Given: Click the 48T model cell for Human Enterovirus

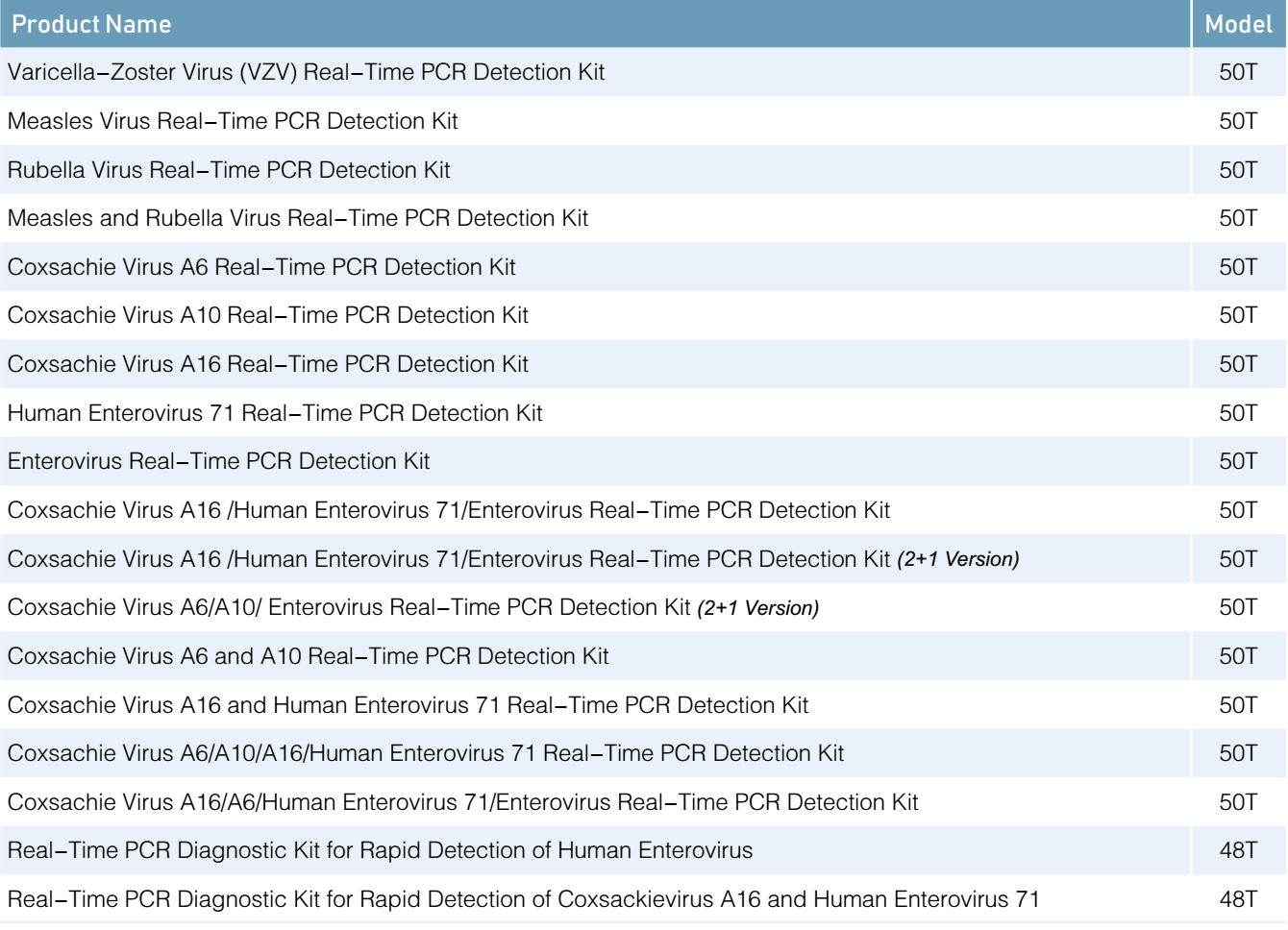Looking at the screenshot, I should tap(1238, 850).
